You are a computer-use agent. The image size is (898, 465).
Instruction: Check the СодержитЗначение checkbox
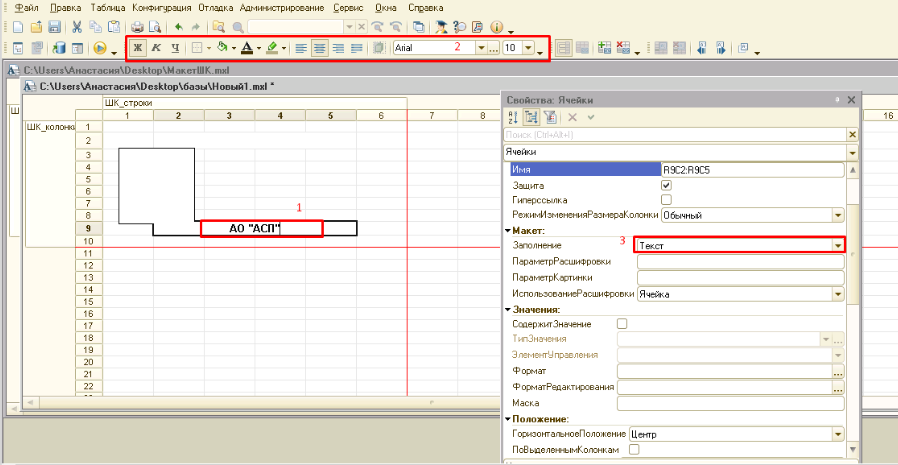[x=622, y=324]
